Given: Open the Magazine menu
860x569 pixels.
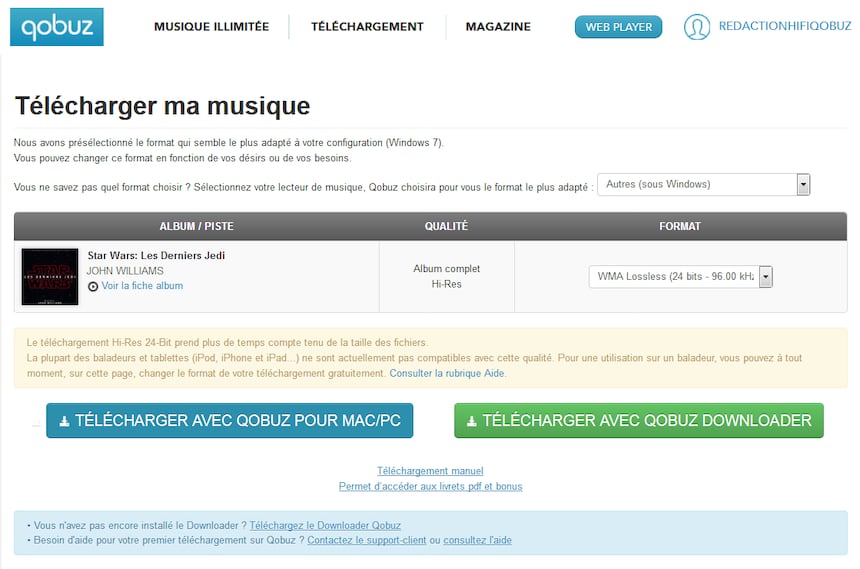Looking at the screenshot, I should [498, 26].
